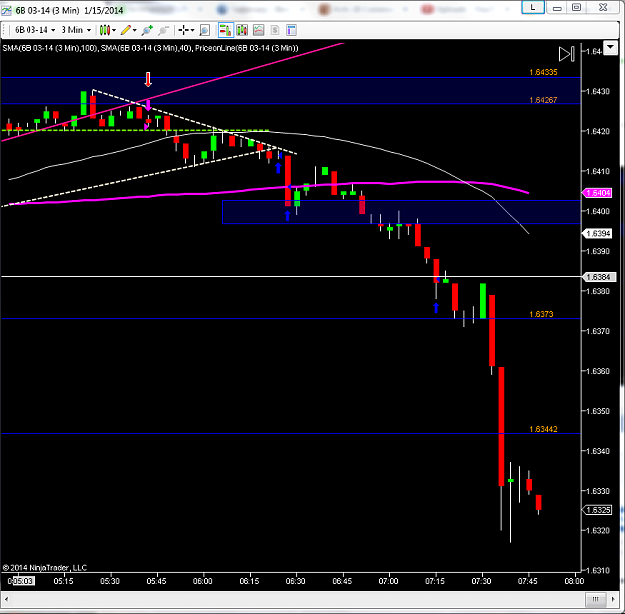Image resolution: width=625 pixels, height=614 pixels.
Task: Click the 08:00 time axis label
Action: pos(574,581)
